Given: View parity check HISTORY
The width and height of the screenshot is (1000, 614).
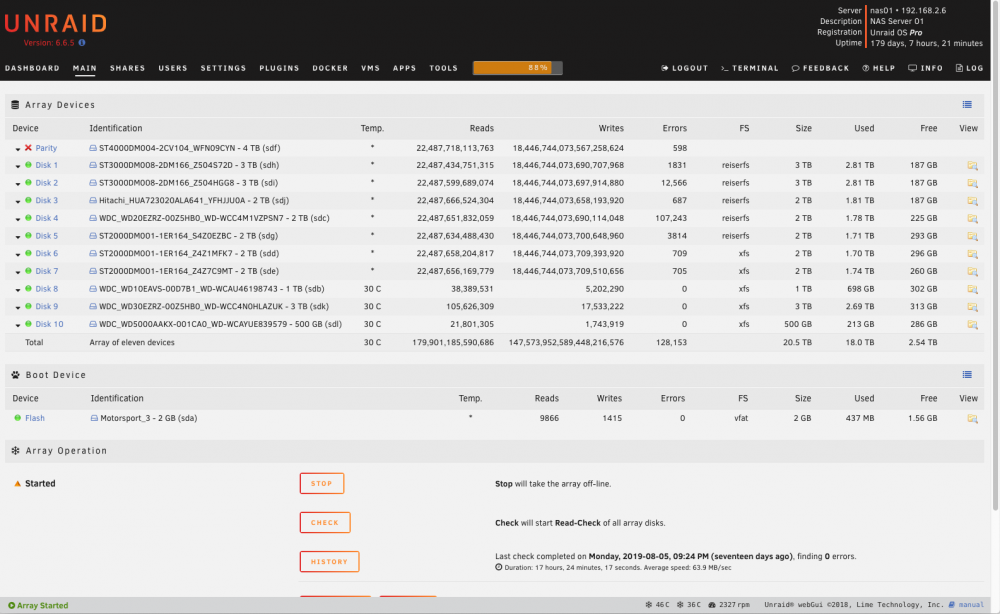Looking at the screenshot, I should 330,562.
